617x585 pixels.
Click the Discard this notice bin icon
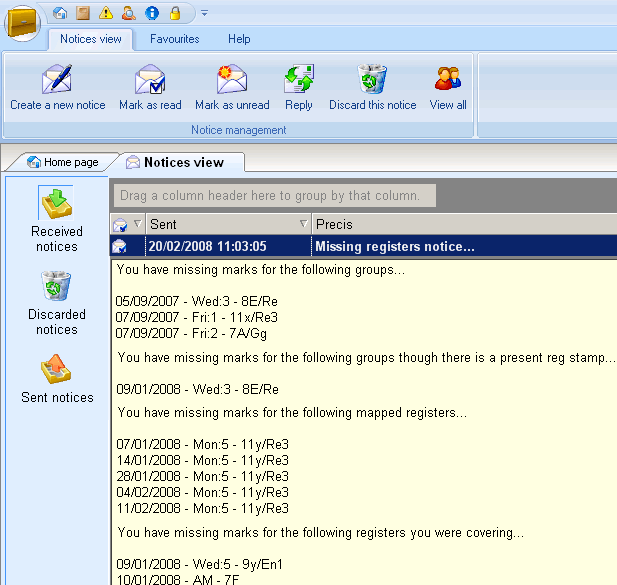tap(372, 79)
